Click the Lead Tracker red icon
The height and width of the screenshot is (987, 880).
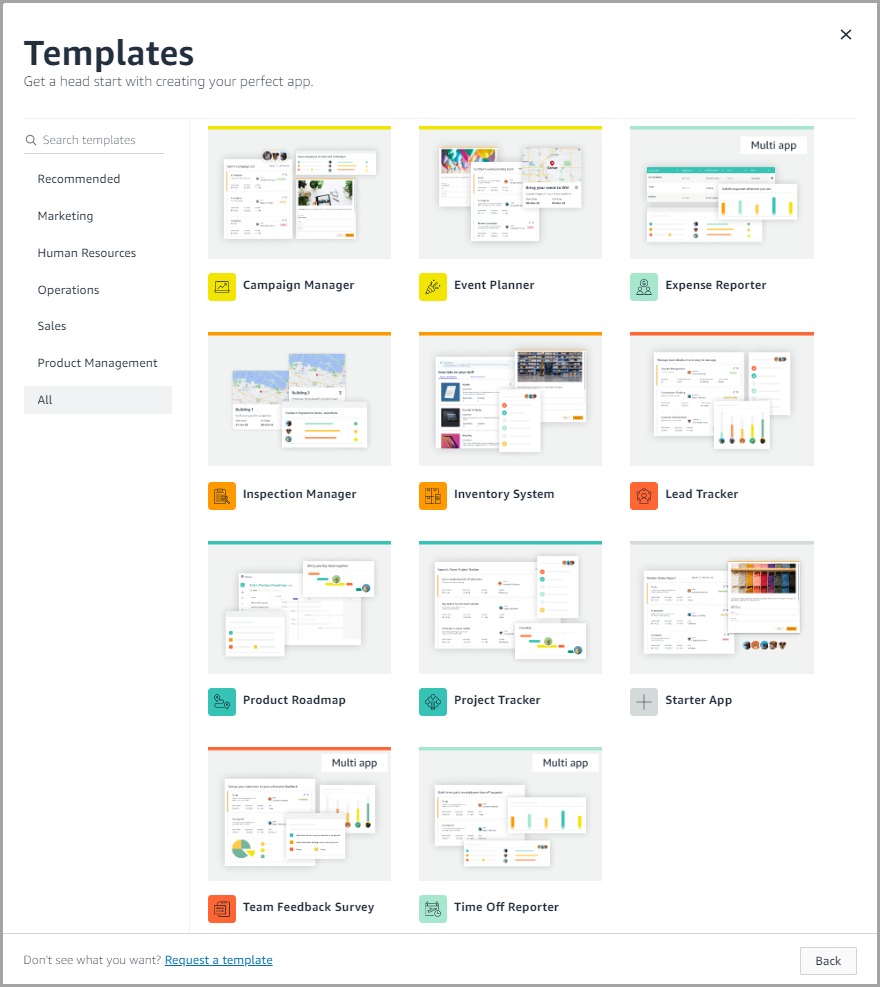point(644,496)
